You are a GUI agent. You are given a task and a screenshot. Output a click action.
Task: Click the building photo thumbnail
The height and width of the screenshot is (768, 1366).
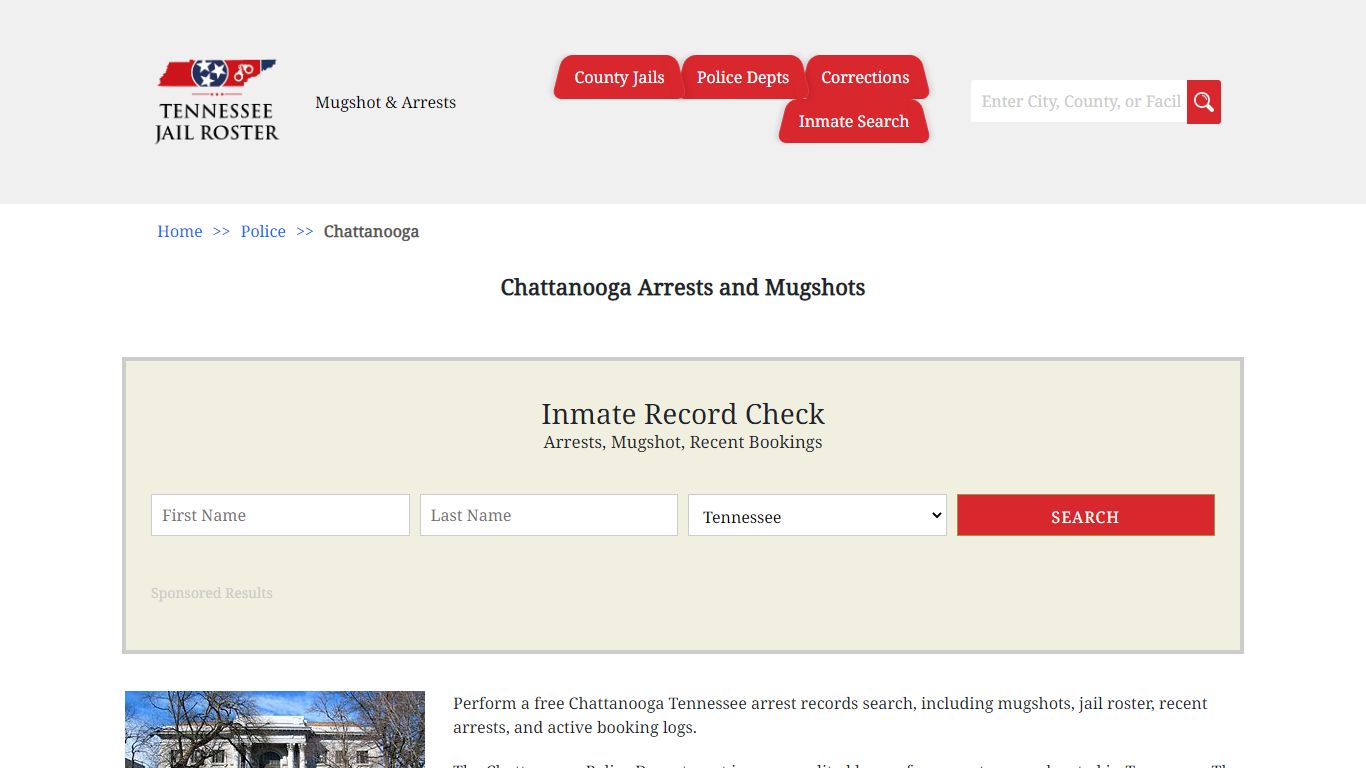275,729
